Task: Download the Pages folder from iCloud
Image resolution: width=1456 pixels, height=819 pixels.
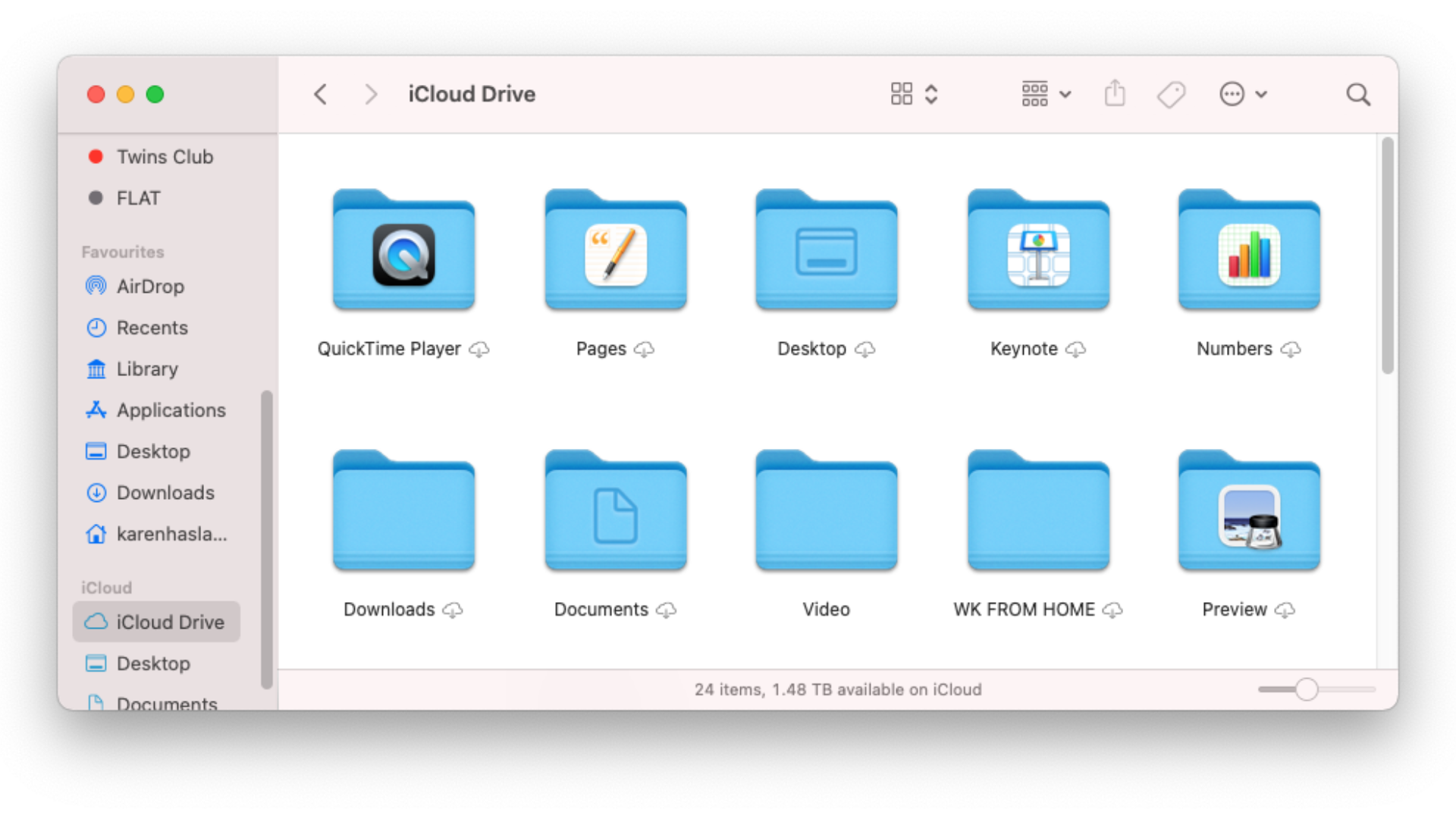Action: click(x=644, y=350)
